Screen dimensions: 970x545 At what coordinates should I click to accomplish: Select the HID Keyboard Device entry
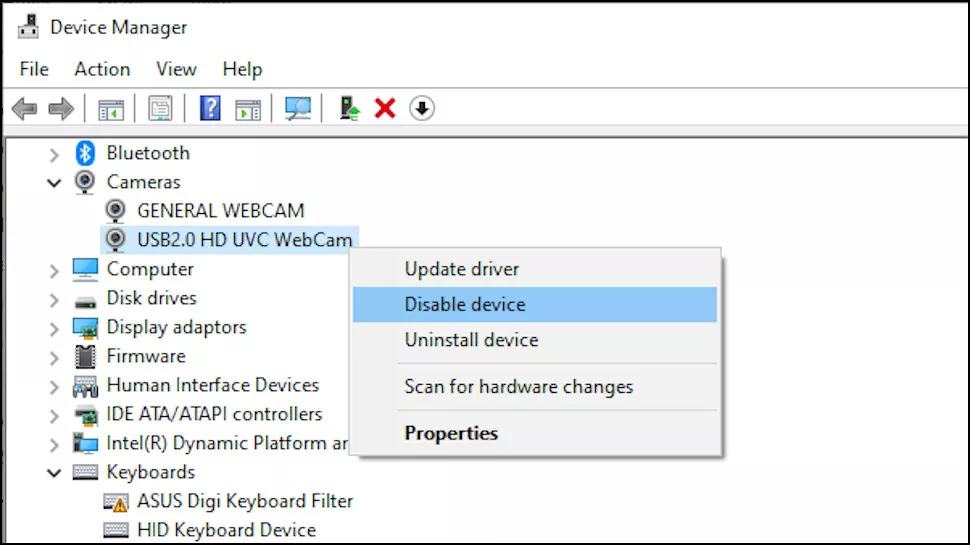point(226,530)
